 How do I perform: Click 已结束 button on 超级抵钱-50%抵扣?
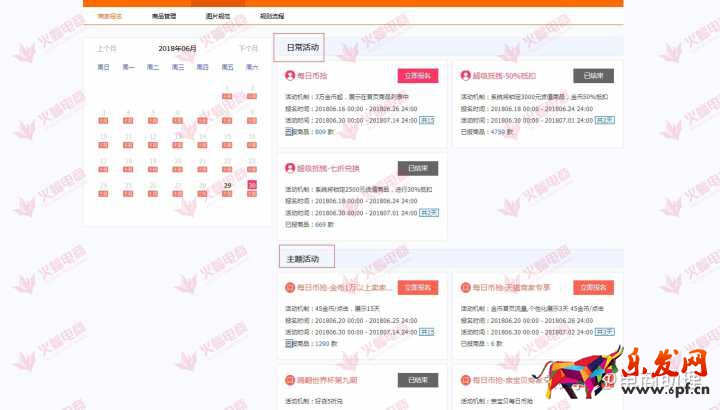(593, 75)
